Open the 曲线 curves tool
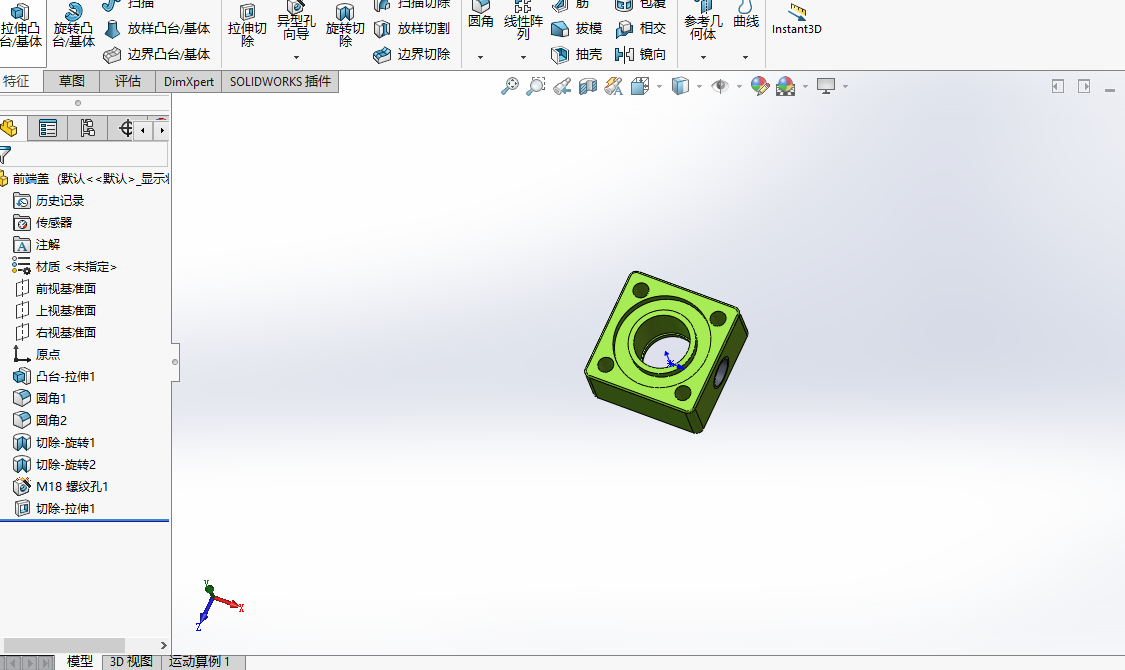Image resolution: width=1125 pixels, height=670 pixels. coord(745,16)
